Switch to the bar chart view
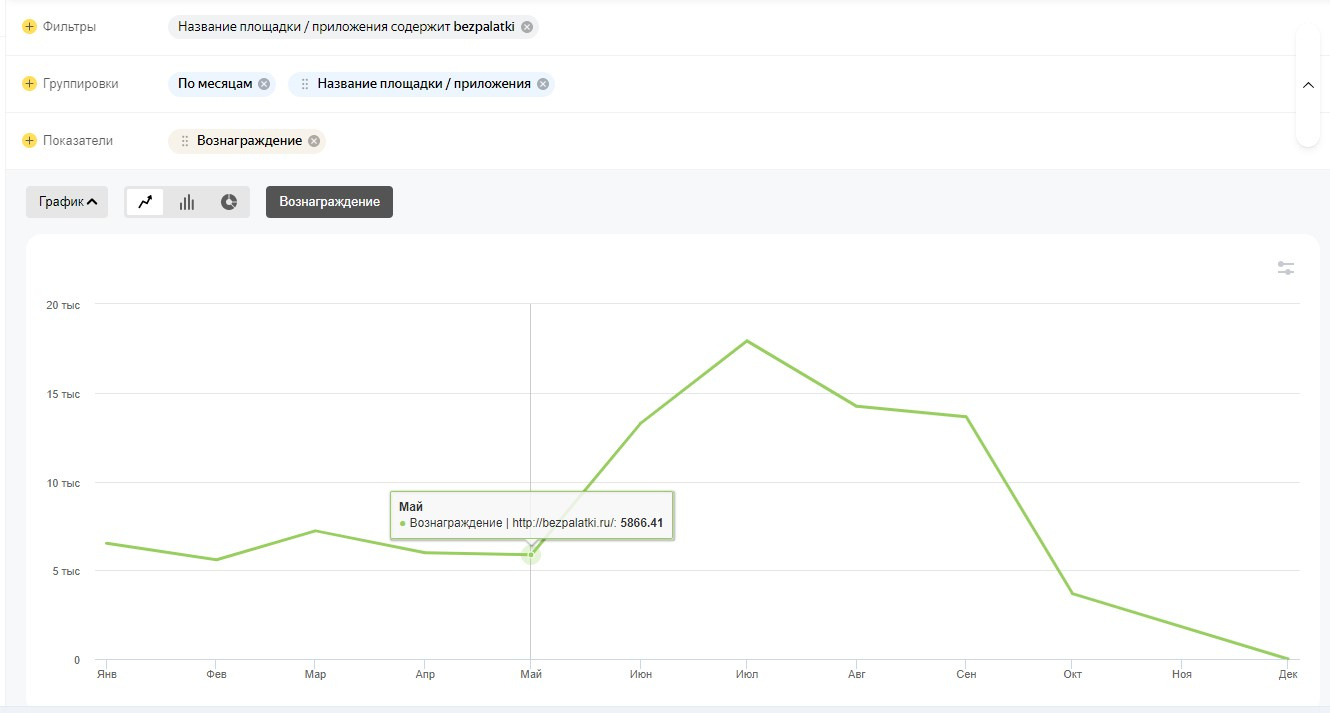Viewport: 1330px width, 713px height. 187,202
